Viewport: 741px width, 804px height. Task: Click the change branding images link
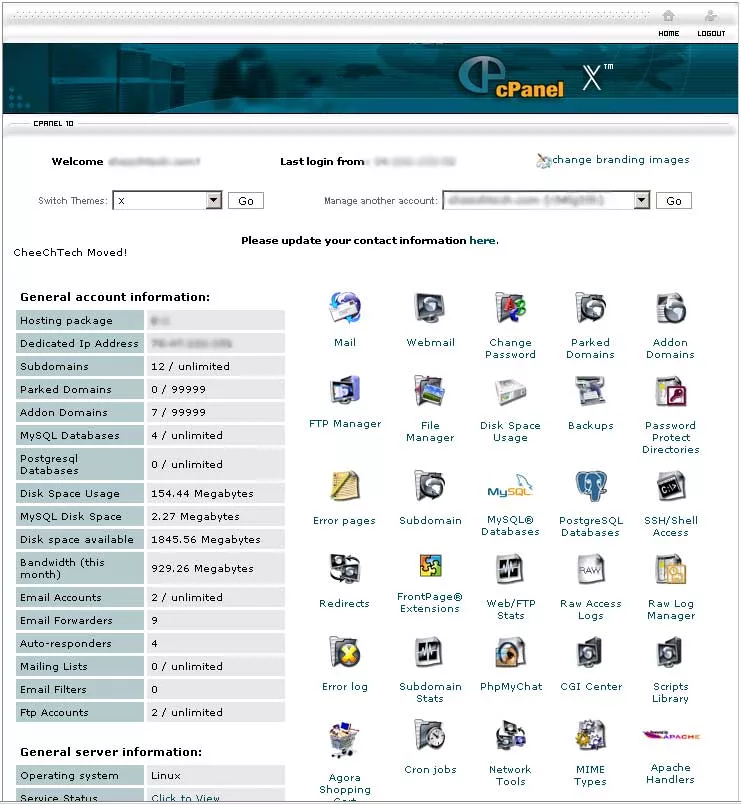tap(620, 160)
